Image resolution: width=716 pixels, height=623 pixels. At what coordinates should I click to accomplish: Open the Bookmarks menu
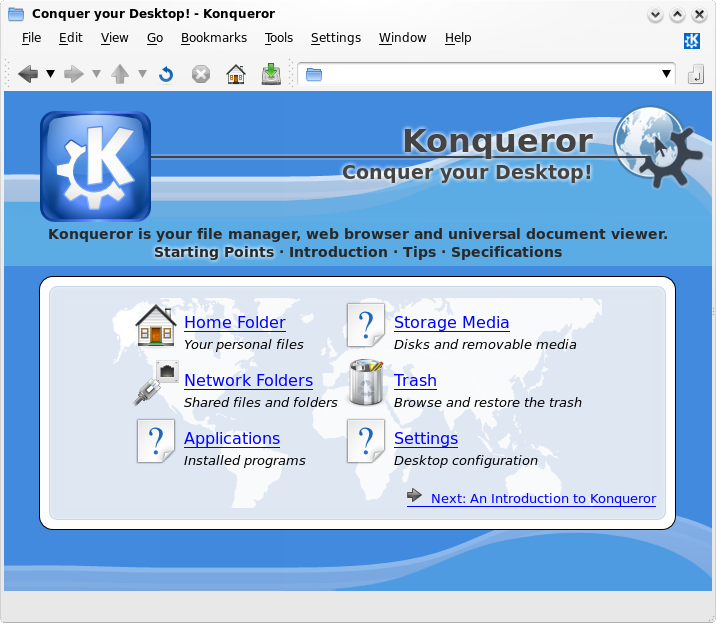pyautogui.click(x=214, y=38)
